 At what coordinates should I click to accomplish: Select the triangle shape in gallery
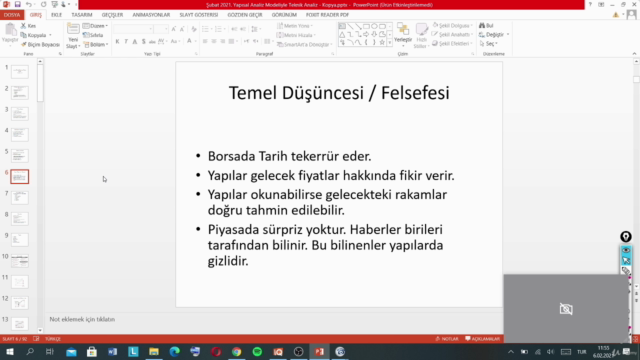(342, 34)
